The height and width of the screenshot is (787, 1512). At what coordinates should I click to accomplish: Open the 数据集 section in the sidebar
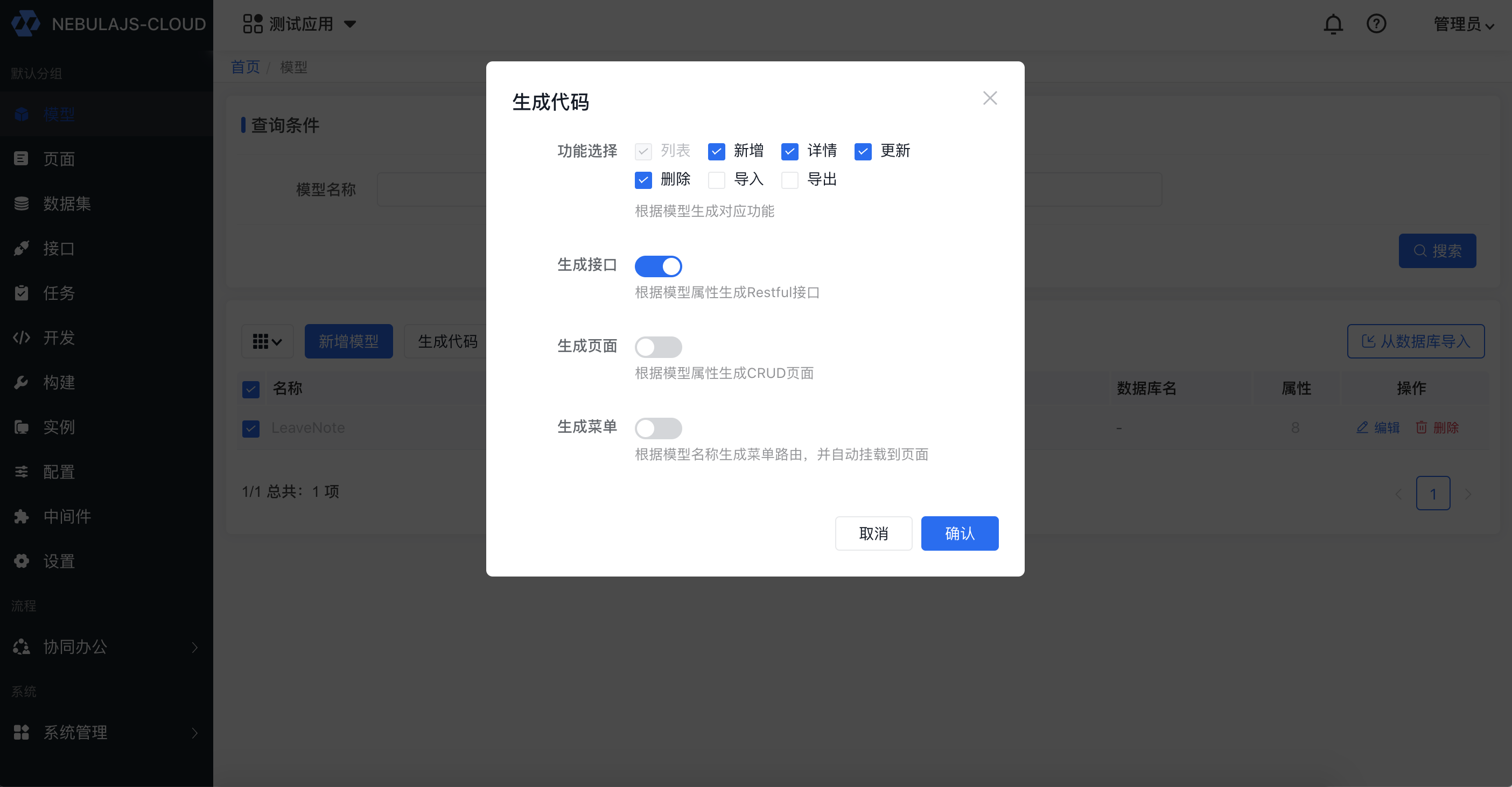[x=66, y=203]
